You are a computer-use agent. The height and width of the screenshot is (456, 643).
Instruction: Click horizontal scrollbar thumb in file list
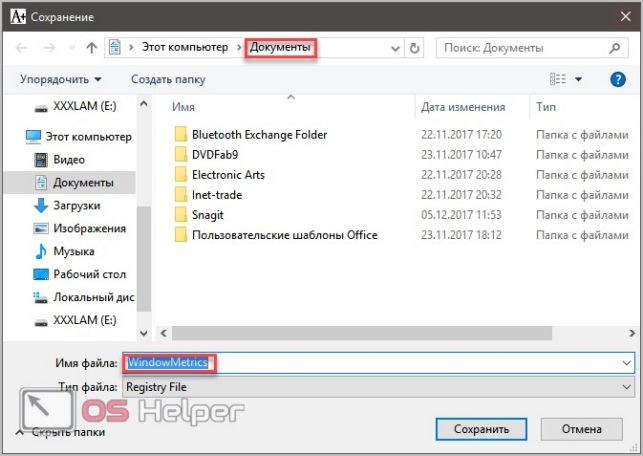pos(362,333)
